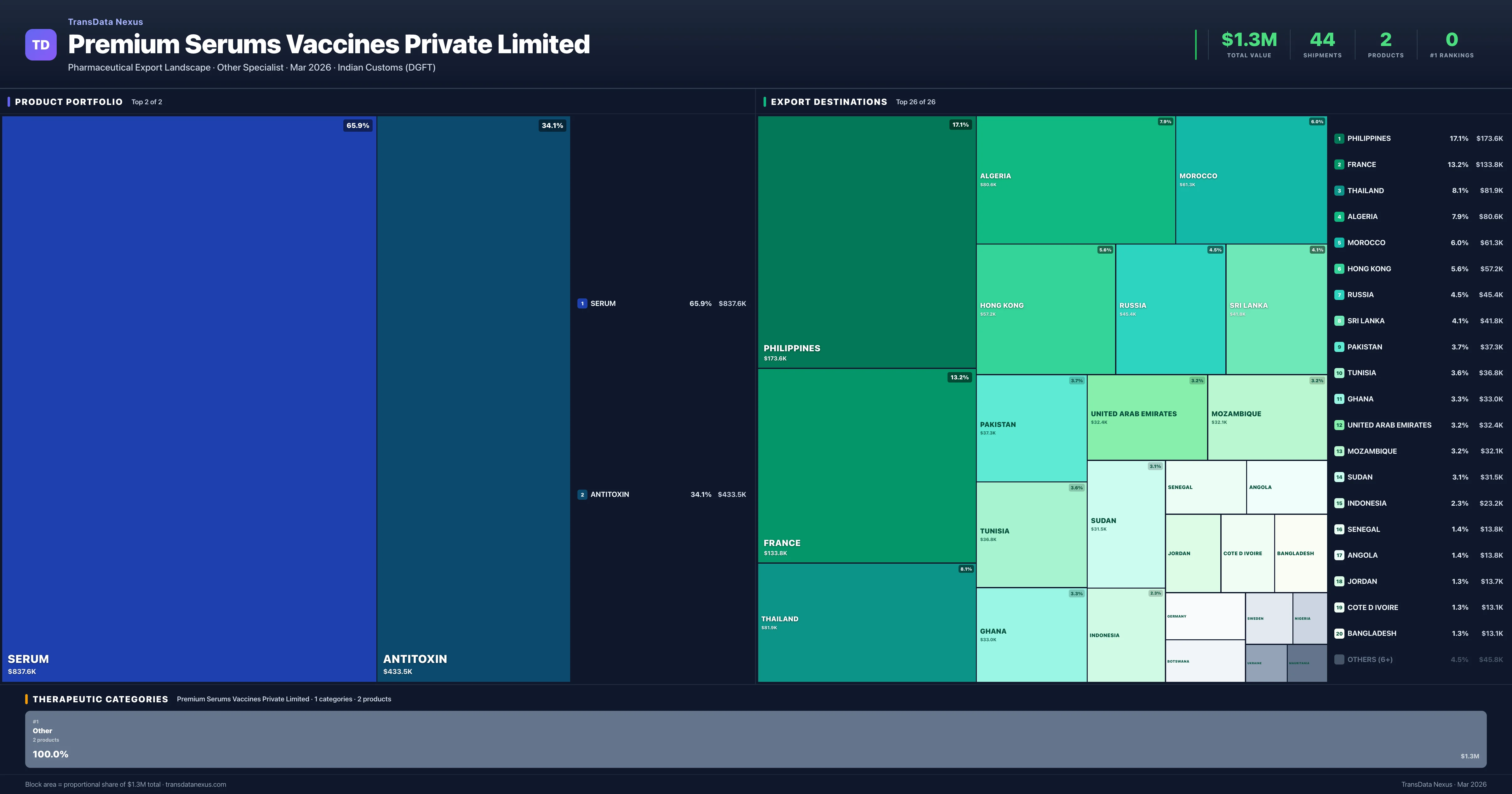1512x794 pixels.
Task: Click the purple TD logo icon
Action: pos(41,45)
